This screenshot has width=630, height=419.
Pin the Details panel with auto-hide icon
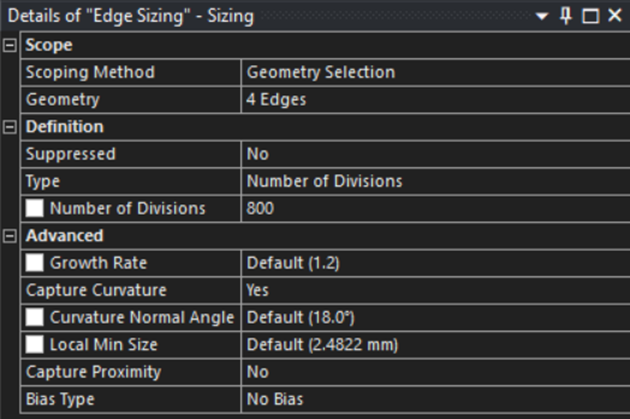566,16
